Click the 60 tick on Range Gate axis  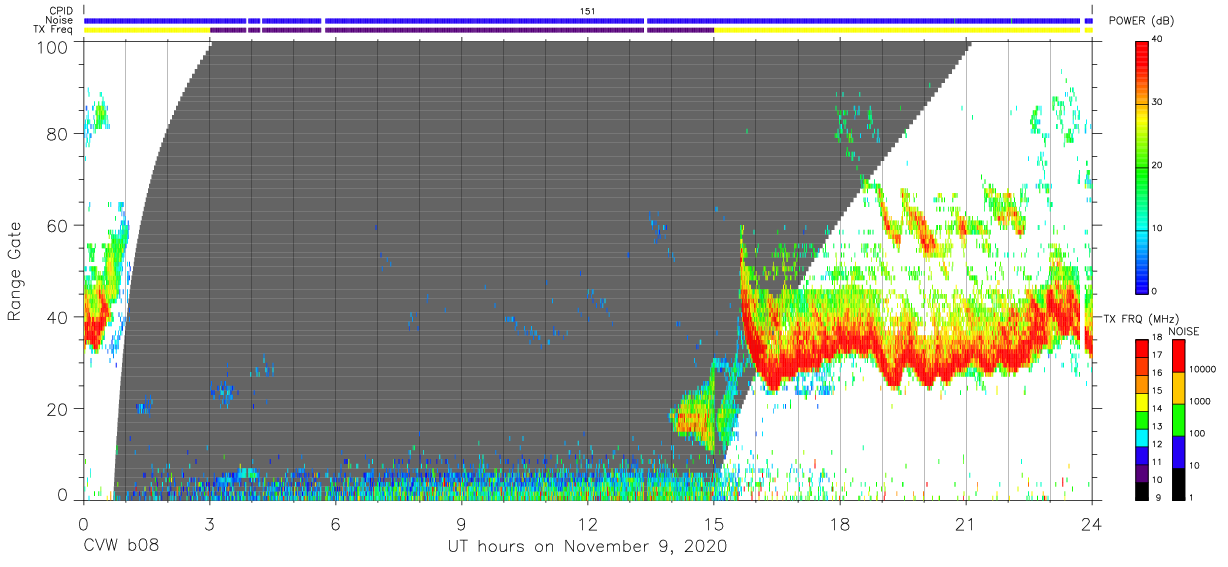pos(59,226)
